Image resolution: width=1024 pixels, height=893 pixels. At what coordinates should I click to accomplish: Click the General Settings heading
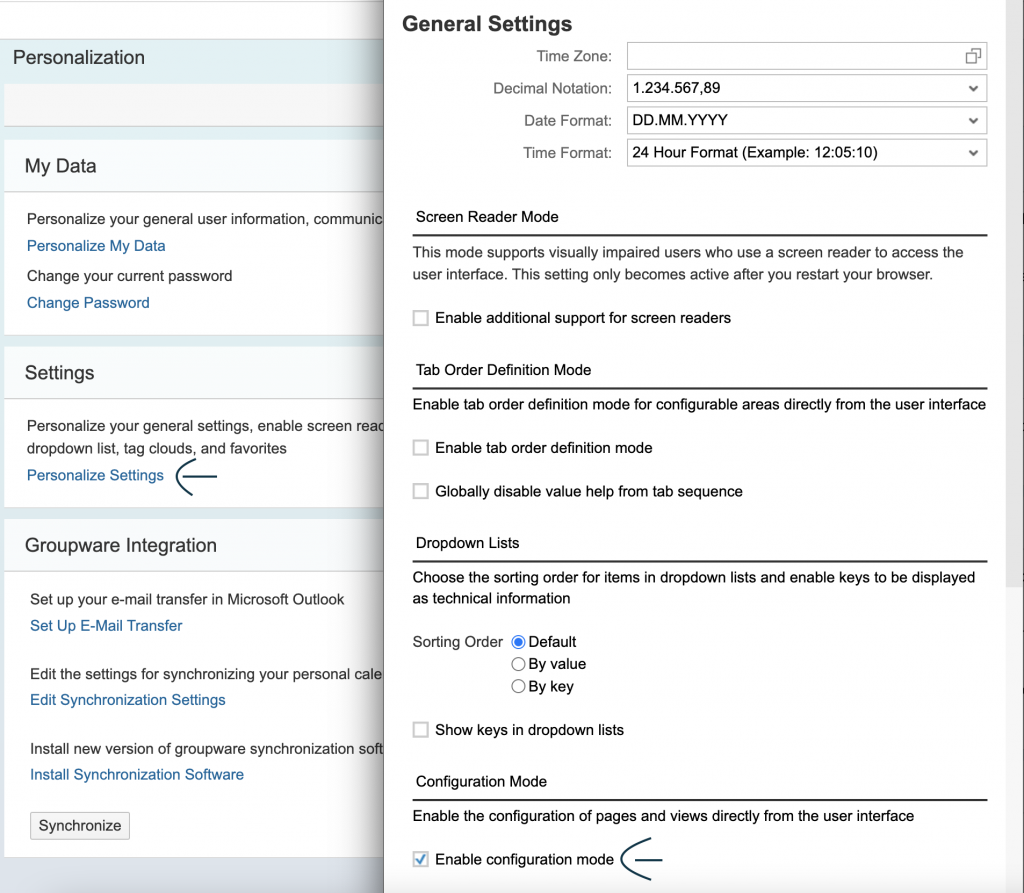pyautogui.click(x=487, y=24)
